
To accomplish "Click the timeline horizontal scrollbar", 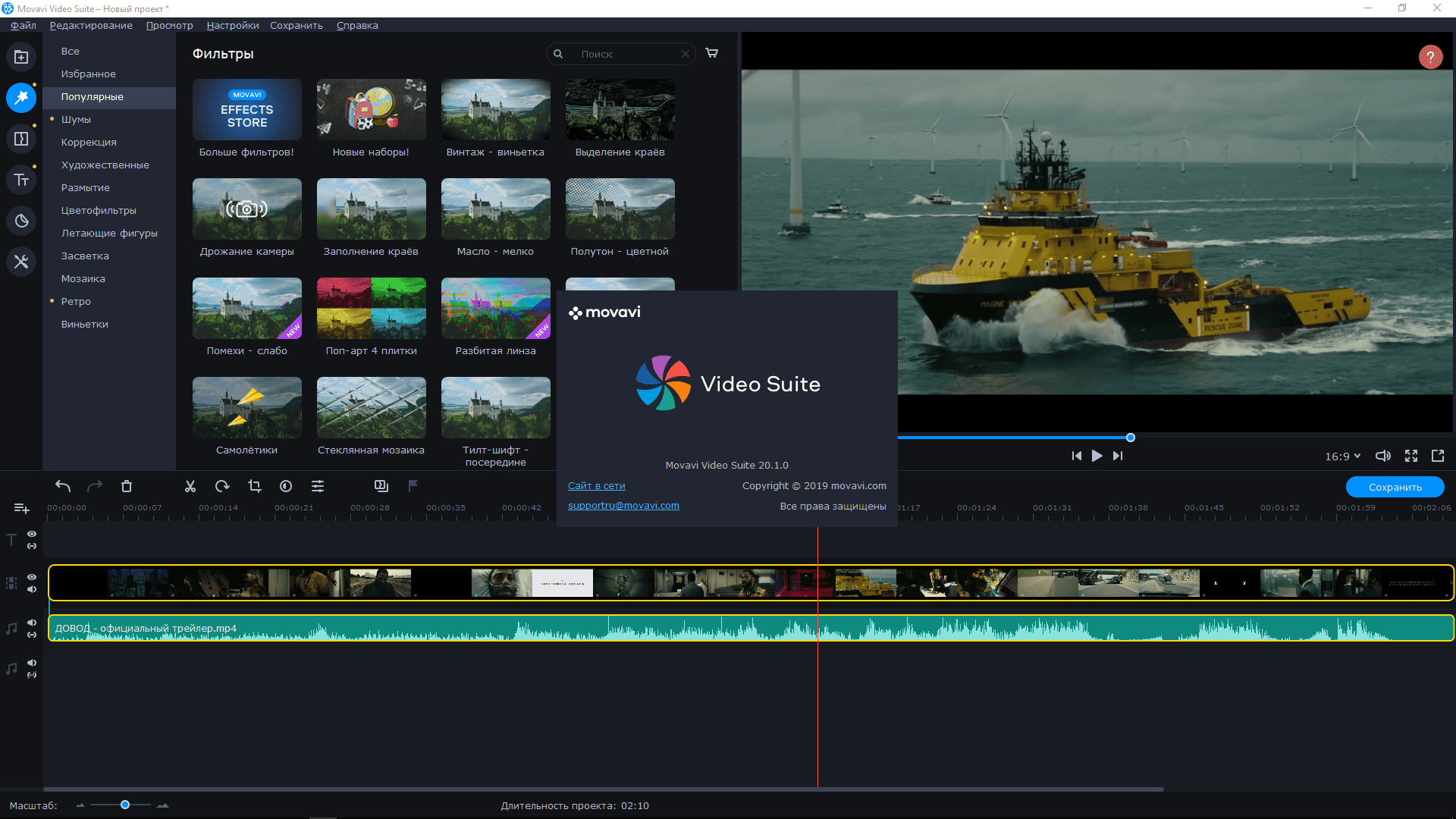I will tap(604, 789).
